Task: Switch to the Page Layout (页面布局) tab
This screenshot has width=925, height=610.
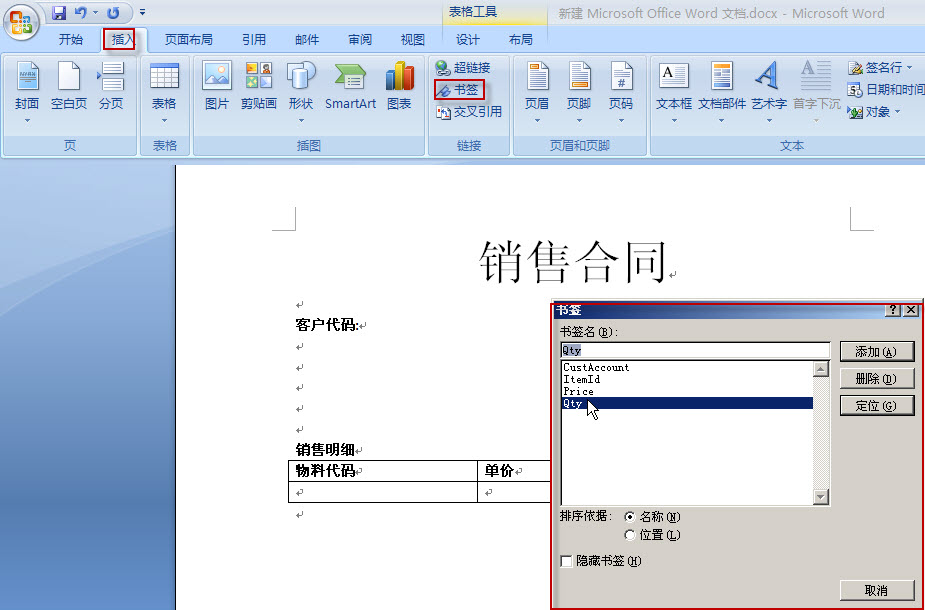Action: pos(188,40)
